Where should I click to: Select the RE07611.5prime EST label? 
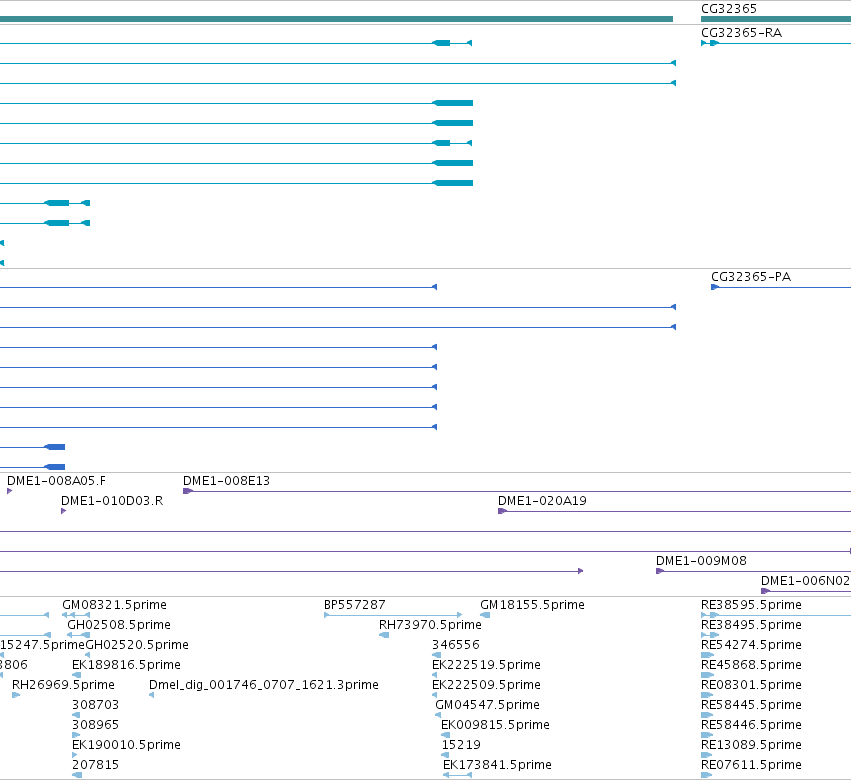(x=751, y=765)
